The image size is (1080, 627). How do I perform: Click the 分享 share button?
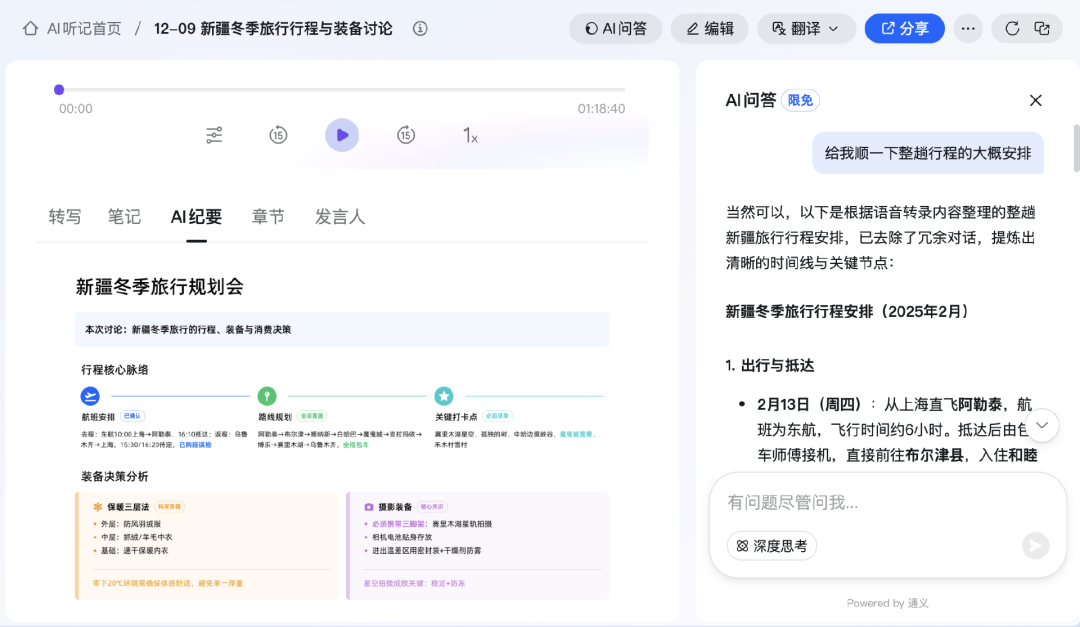904,28
